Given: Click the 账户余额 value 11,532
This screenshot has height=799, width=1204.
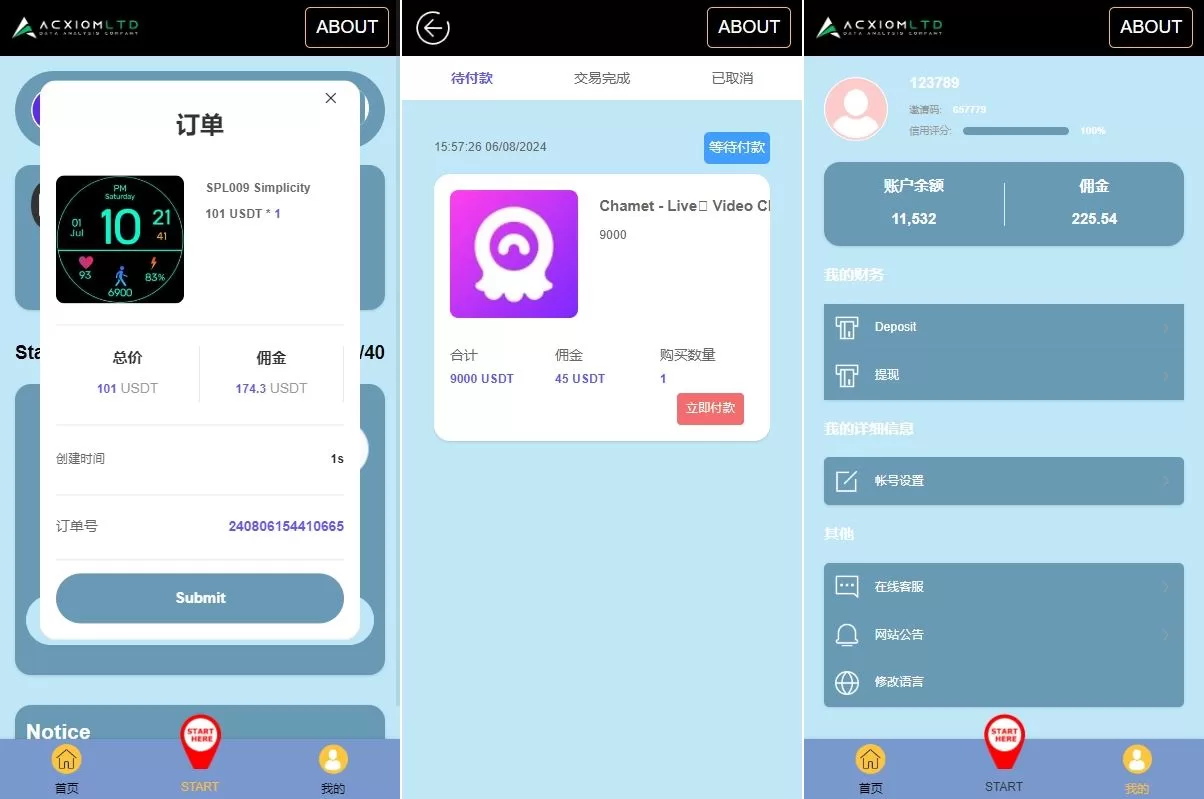Looking at the screenshot, I should pos(914,218).
